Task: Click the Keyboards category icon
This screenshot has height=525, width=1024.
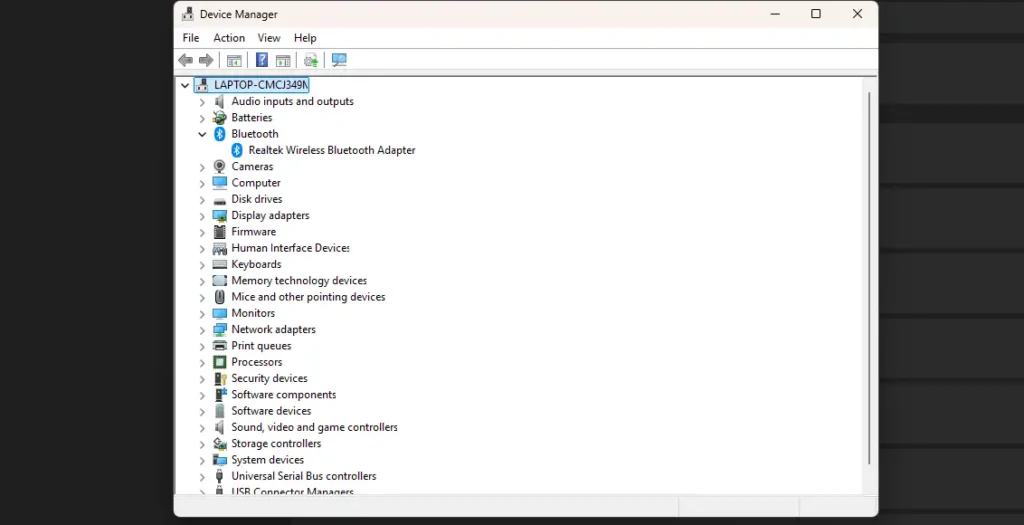Action: pos(219,264)
